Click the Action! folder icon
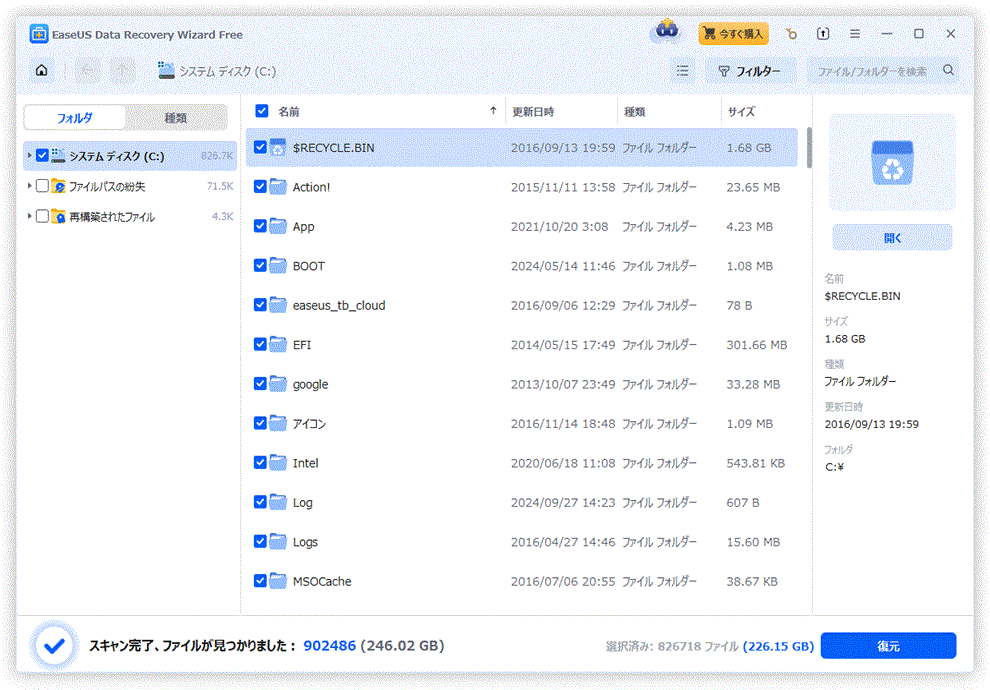Image resolution: width=990 pixels, height=690 pixels. [x=278, y=187]
